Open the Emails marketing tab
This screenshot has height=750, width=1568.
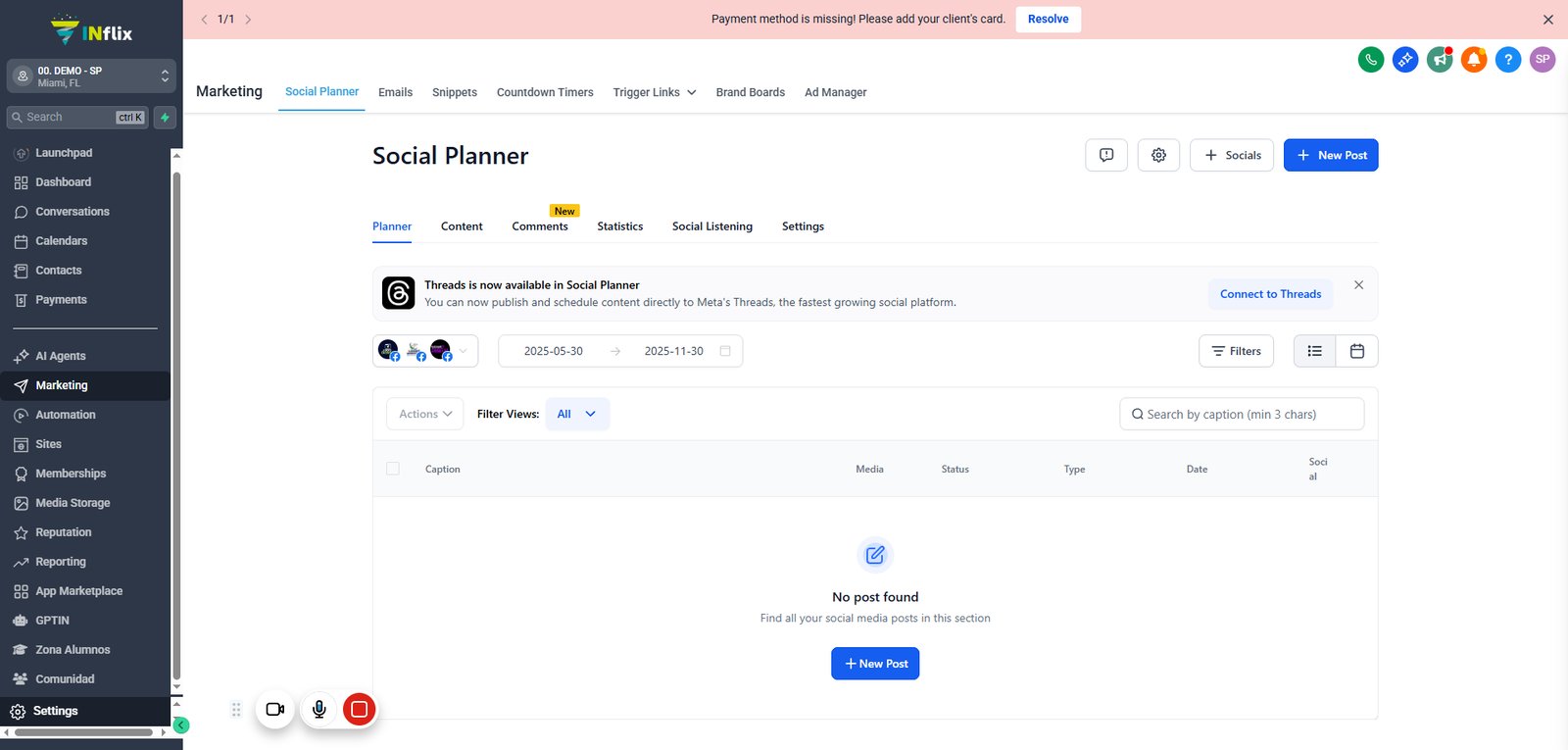click(396, 92)
